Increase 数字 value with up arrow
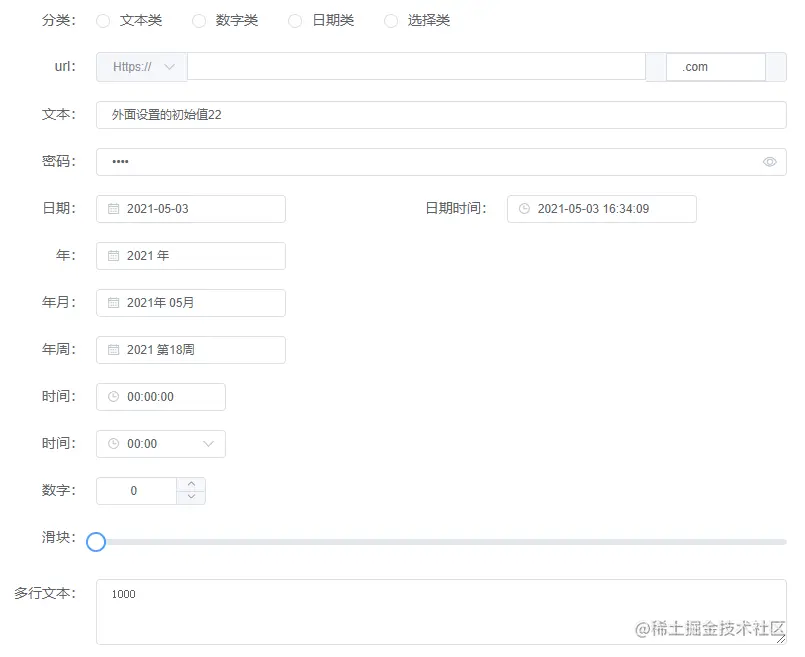805x657 pixels. click(x=191, y=484)
